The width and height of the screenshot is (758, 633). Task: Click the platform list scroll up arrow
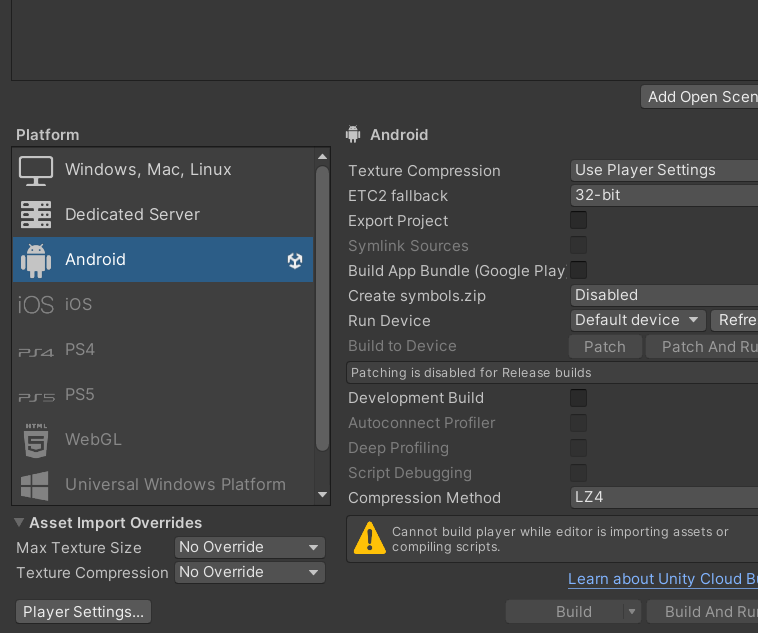pos(322,157)
